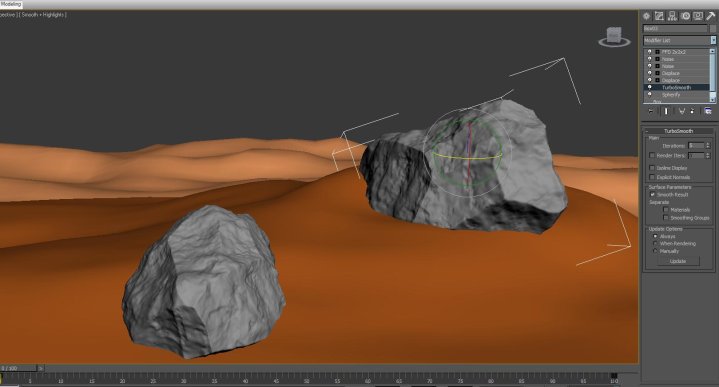
Task: Click the Iterations value field
Action: (x=696, y=145)
